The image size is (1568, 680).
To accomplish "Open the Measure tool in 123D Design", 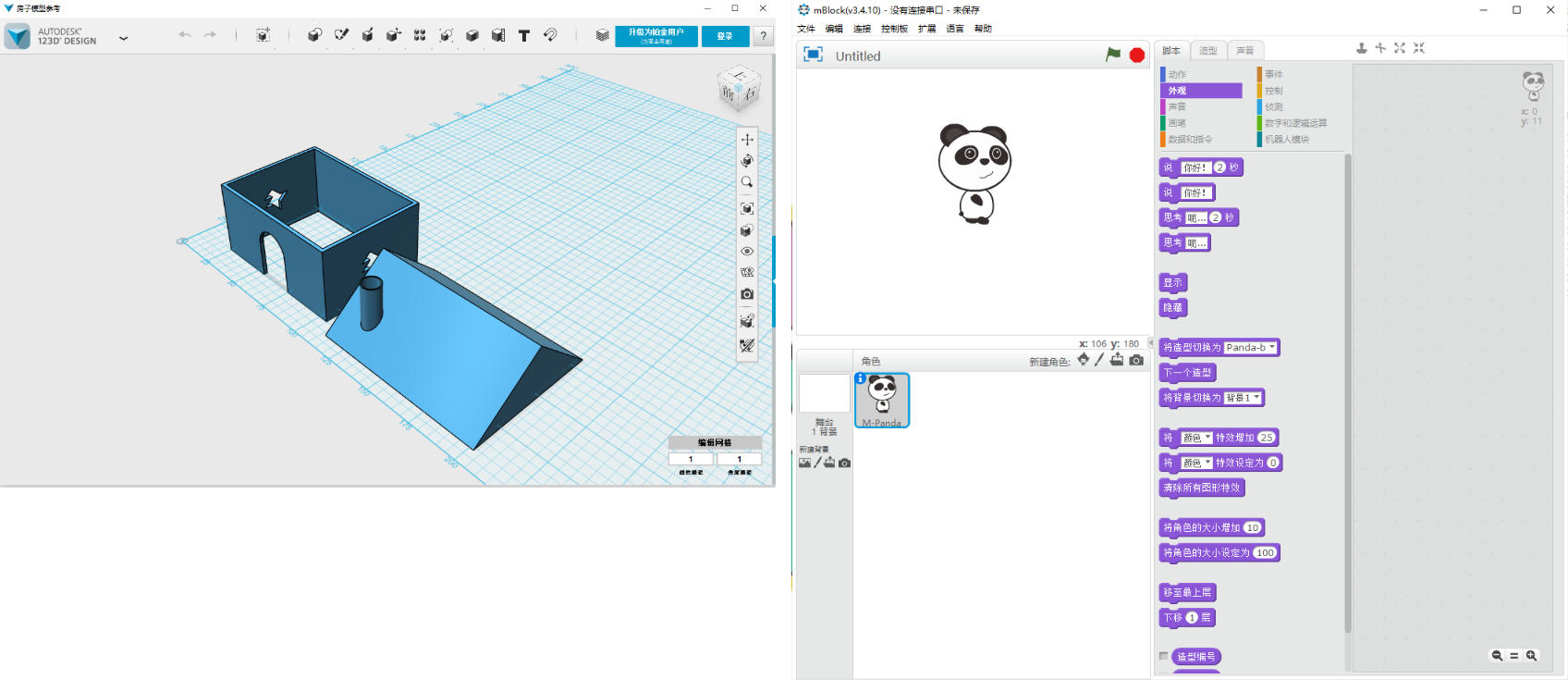I will (498, 35).
